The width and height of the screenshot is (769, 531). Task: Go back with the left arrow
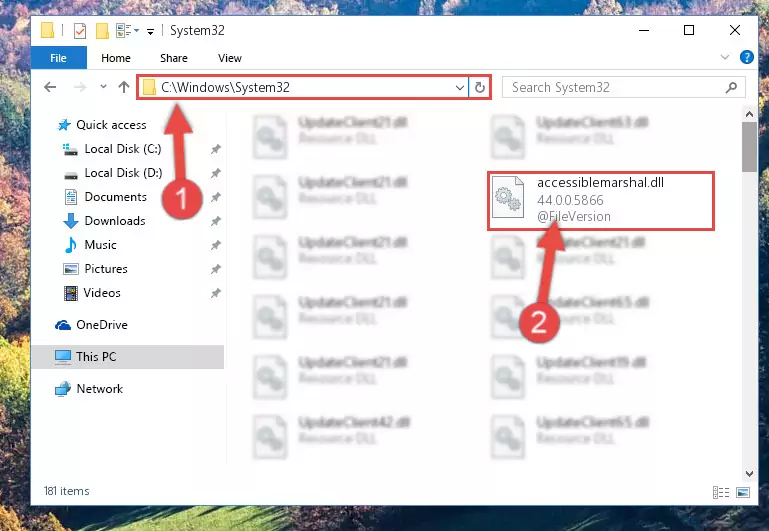50,87
